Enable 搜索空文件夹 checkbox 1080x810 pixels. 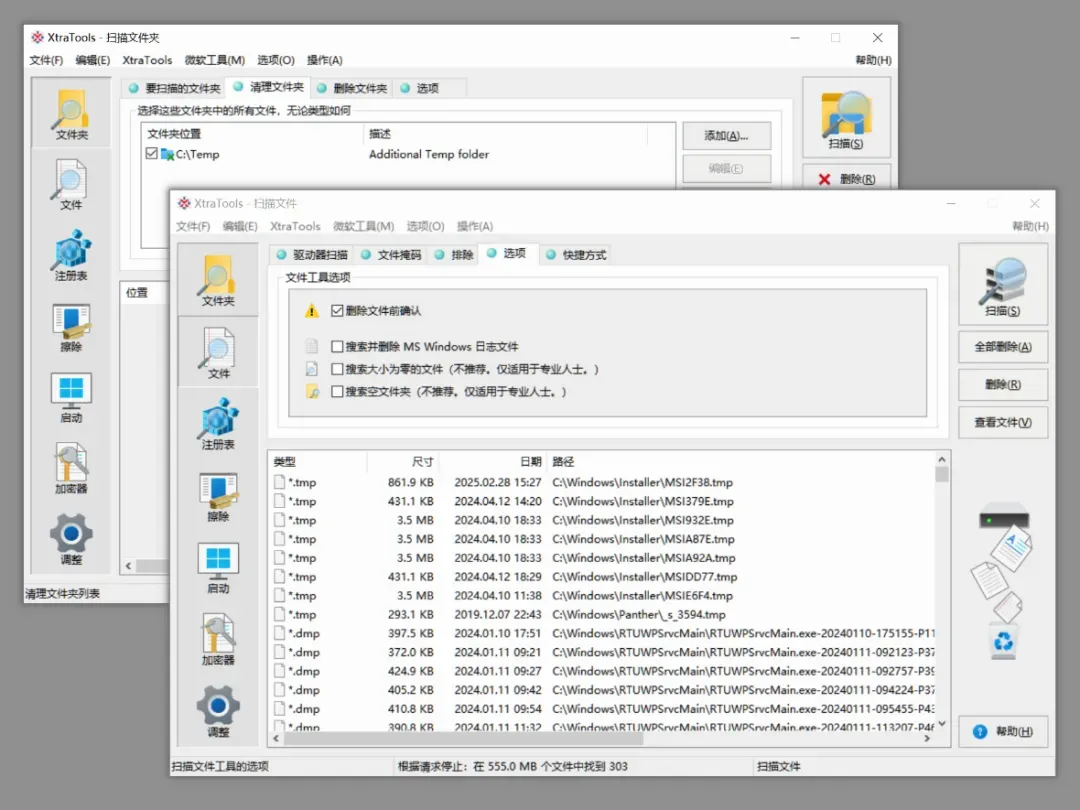point(337,391)
